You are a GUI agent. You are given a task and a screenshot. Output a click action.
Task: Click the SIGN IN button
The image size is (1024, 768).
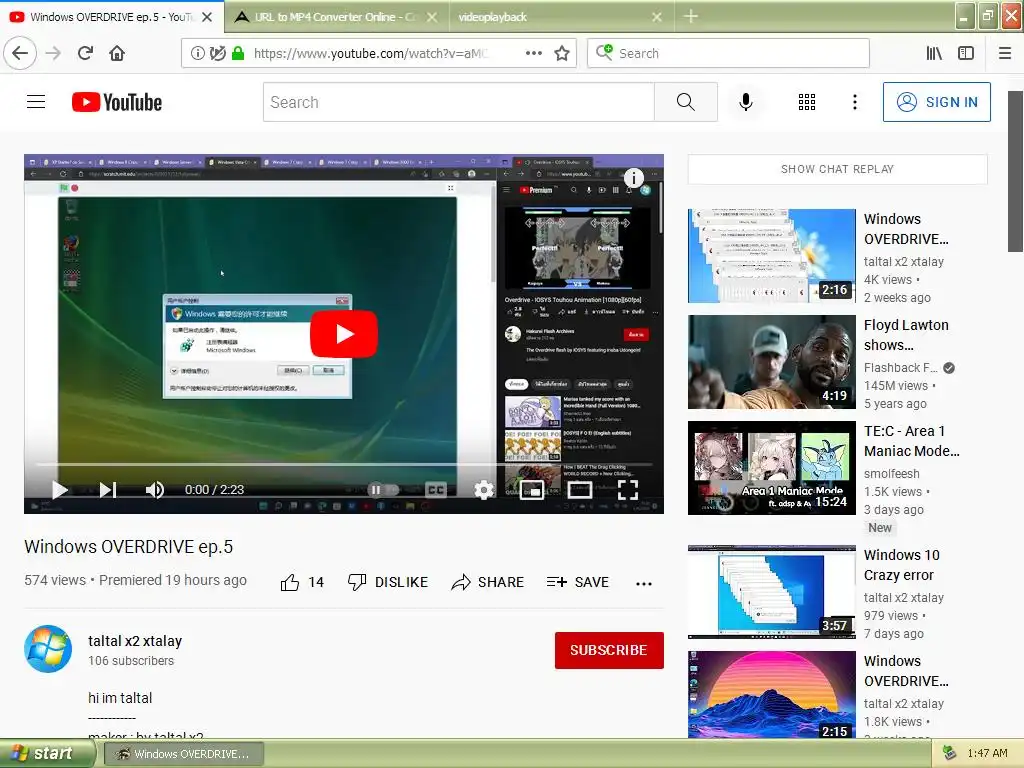pos(936,102)
